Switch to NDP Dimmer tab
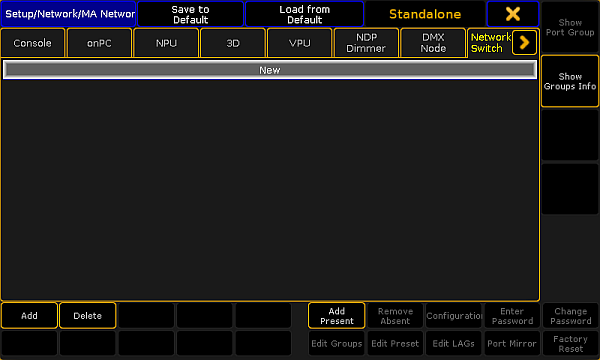The image size is (600, 360). [x=366, y=43]
